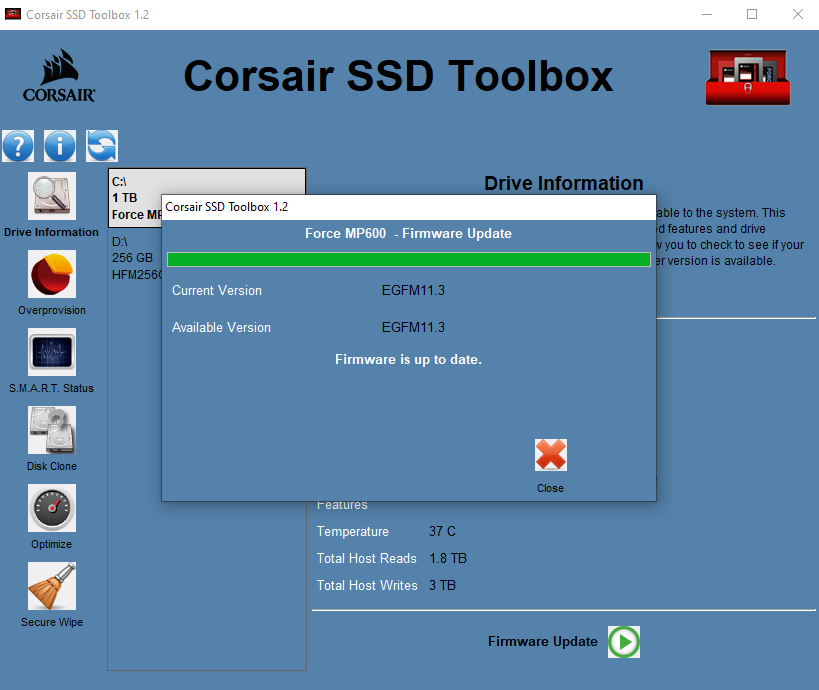Click the green firmware progress bar
This screenshot has height=690, width=819.
coord(408,260)
